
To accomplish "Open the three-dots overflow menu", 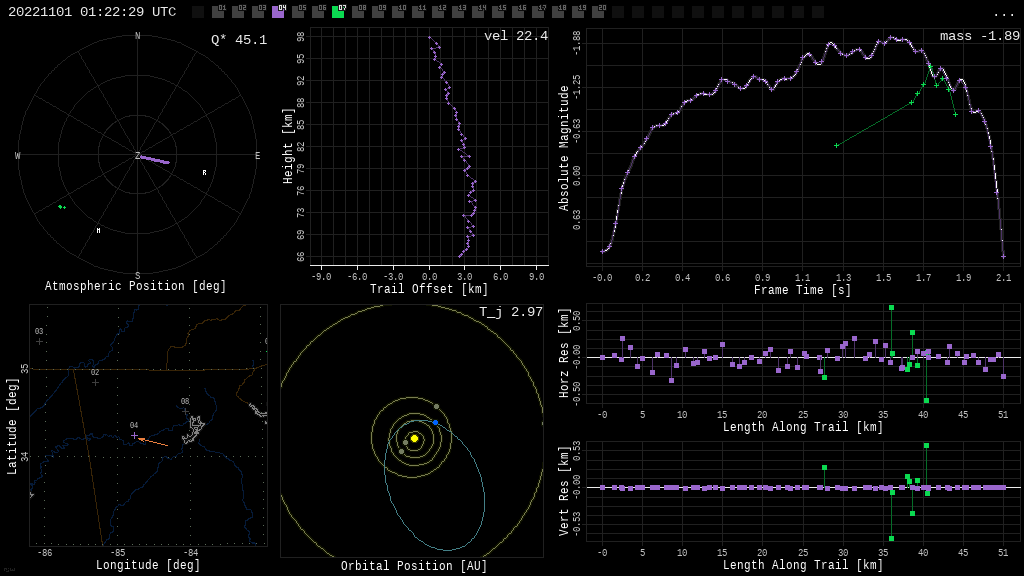I will (1003, 13).
